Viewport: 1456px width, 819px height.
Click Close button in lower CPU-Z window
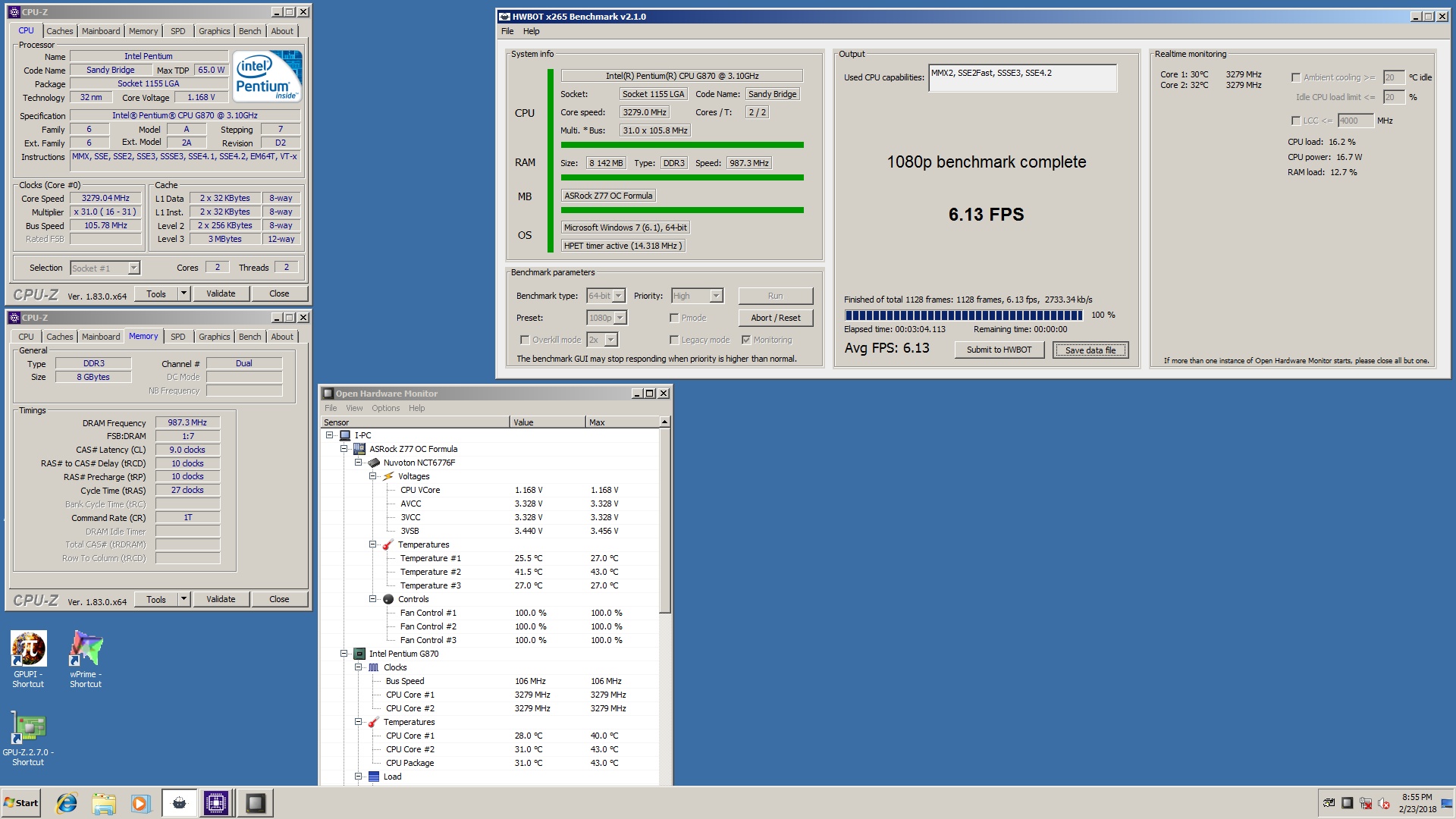click(x=279, y=599)
